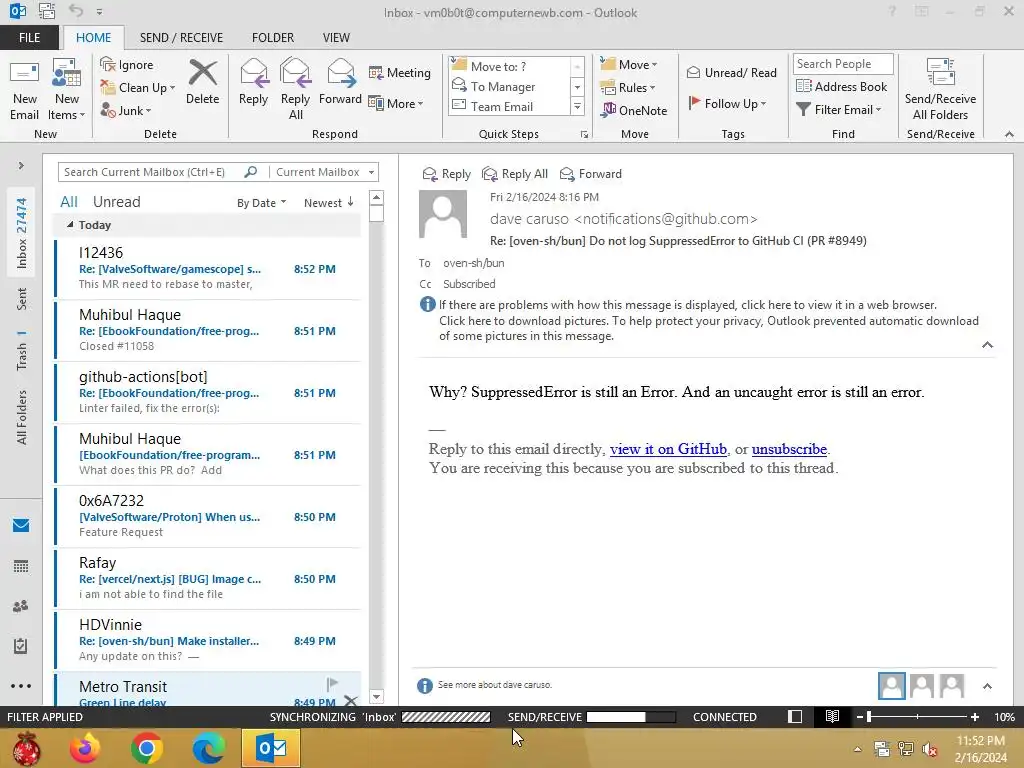Screen dimensions: 1024x768
Task: Collapse the ribbon
Action: coord(1009,134)
